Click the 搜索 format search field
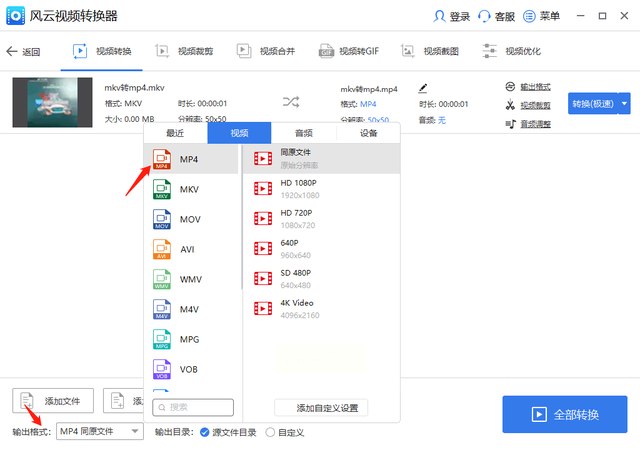640x450 pixels. click(193, 408)
